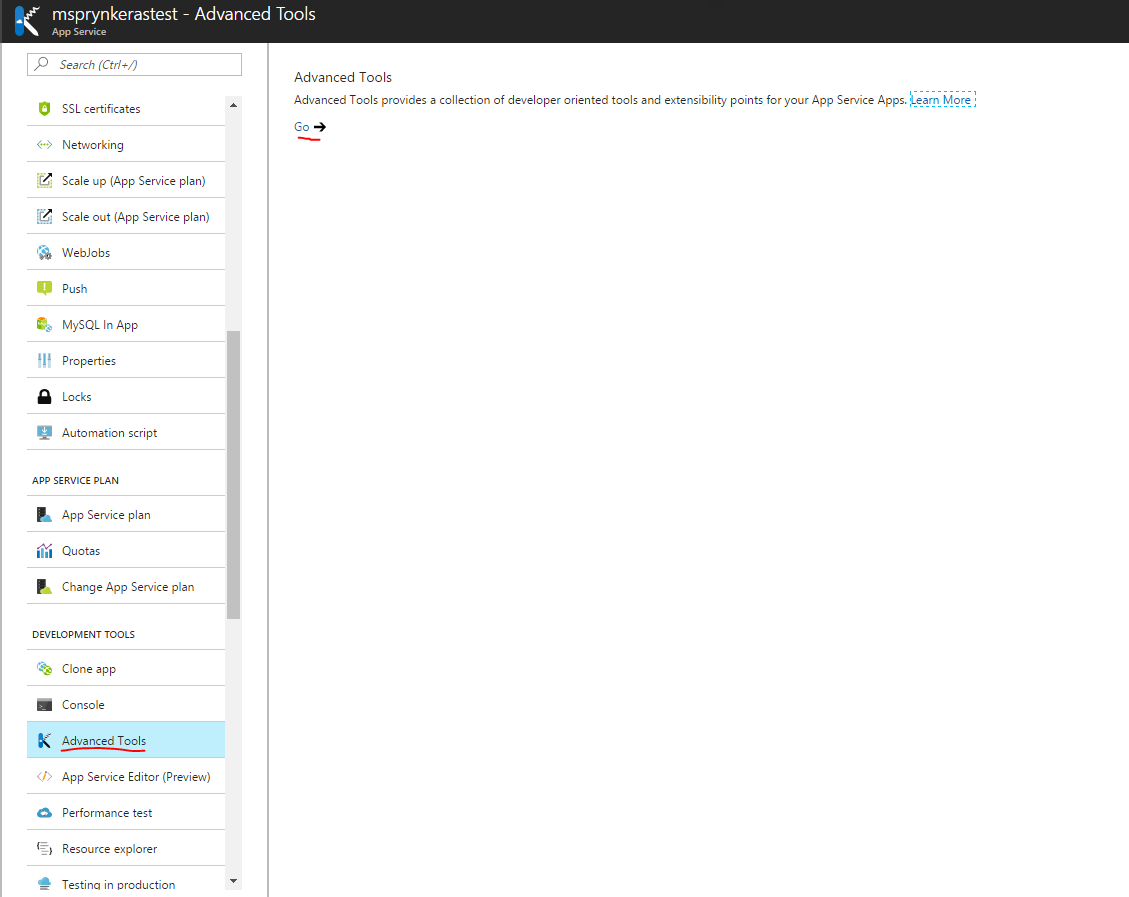Click the DEVELOPMENT TOOLS section heading

tap(84, 634)
